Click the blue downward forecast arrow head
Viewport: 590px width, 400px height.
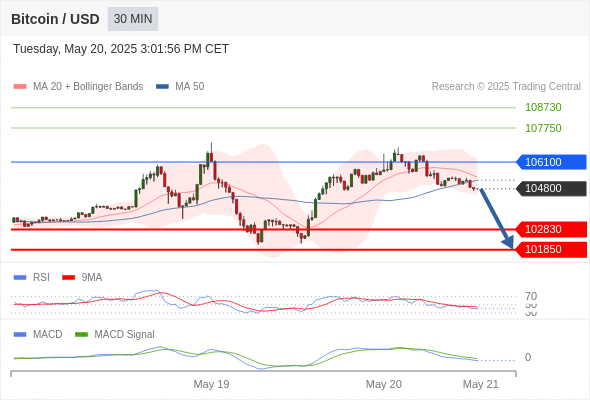509,242
